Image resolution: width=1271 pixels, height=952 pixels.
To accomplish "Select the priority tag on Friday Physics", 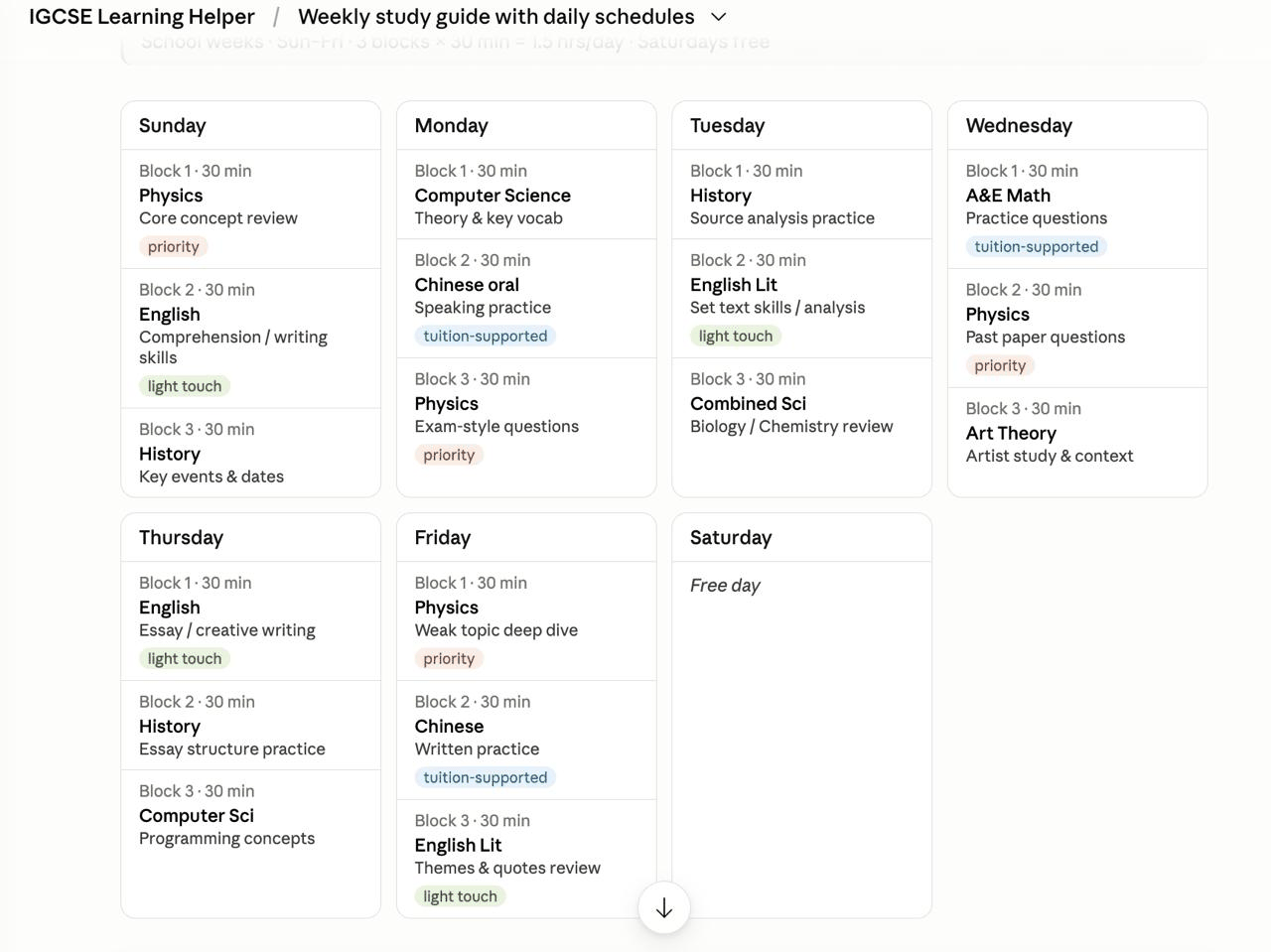I will [x=449, y=658].
